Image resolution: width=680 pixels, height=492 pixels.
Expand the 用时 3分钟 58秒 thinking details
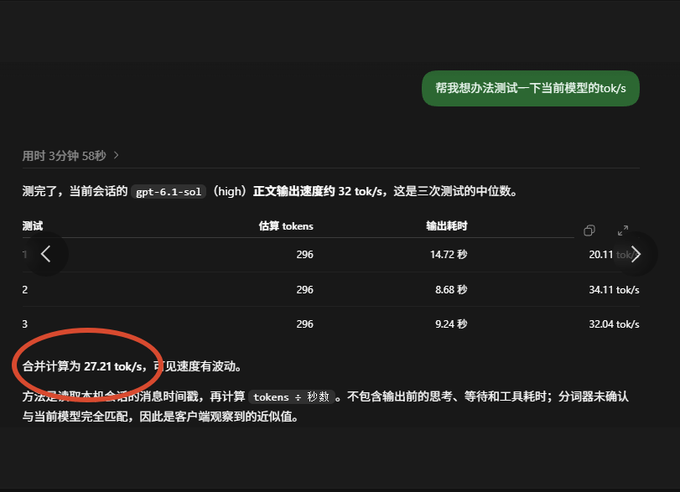click(70, 156)
